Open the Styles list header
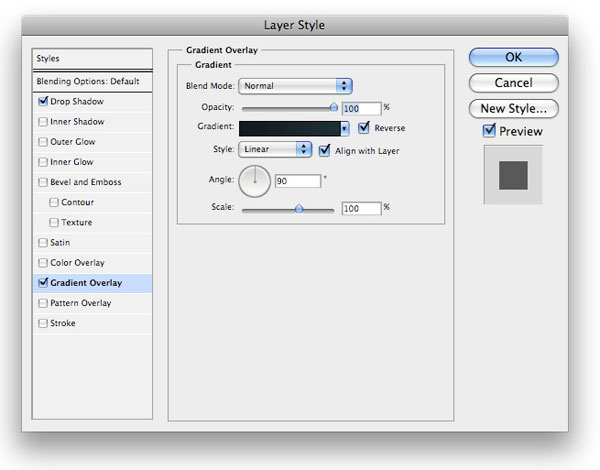Screen dimensions: 600x470 (92, 59)
